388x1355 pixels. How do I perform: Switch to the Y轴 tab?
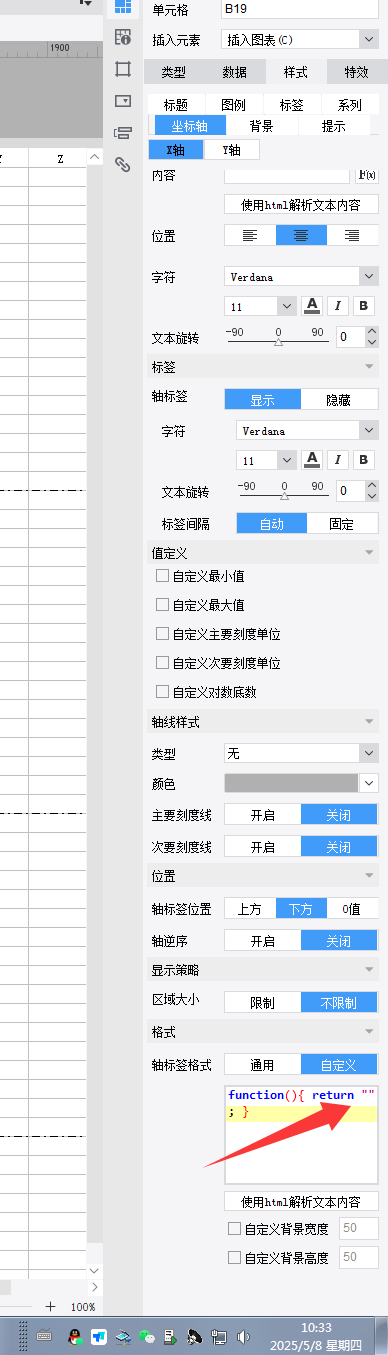[x=231, y=150]
